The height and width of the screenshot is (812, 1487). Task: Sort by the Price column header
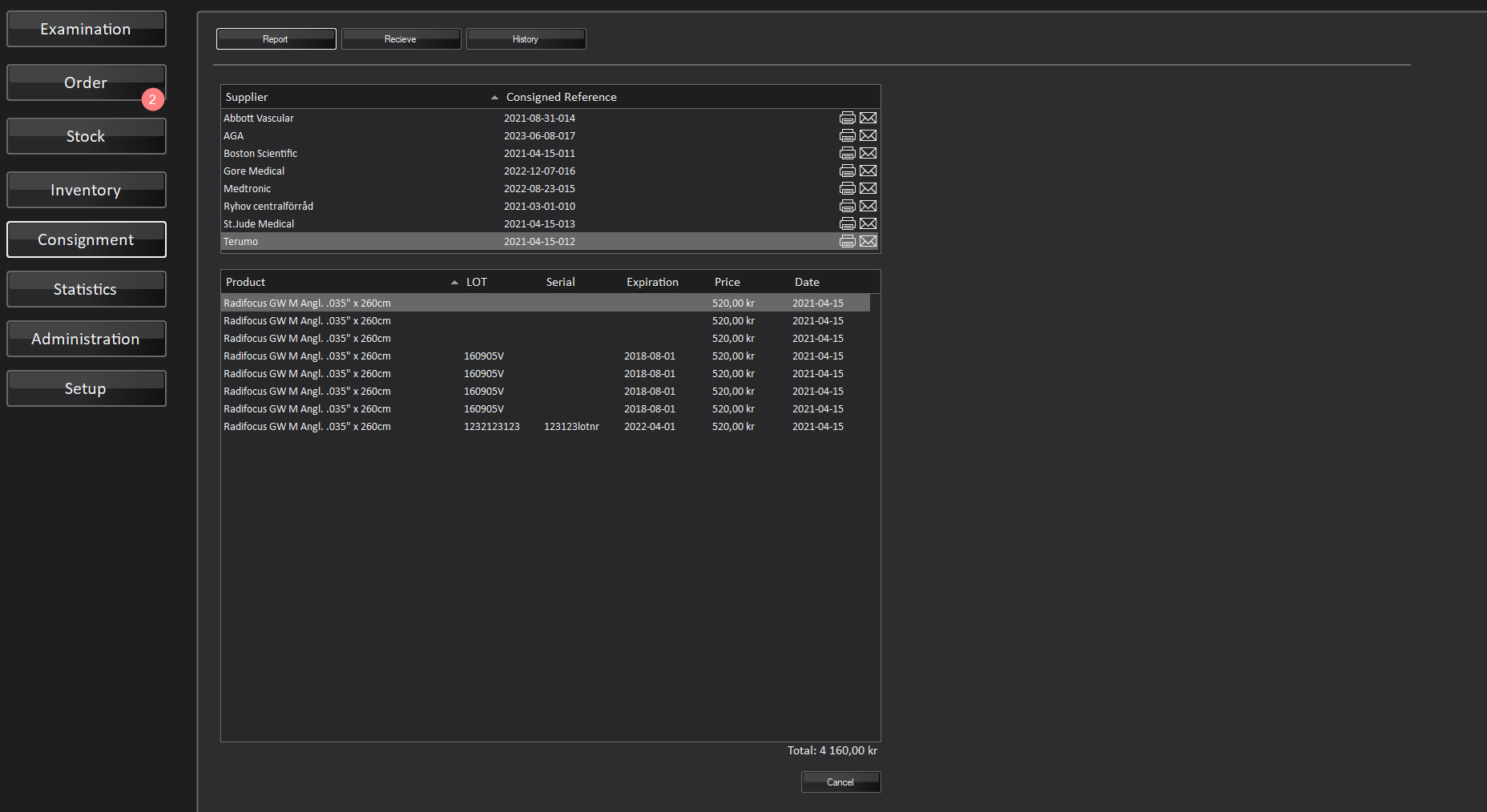[x=750, y=282]
